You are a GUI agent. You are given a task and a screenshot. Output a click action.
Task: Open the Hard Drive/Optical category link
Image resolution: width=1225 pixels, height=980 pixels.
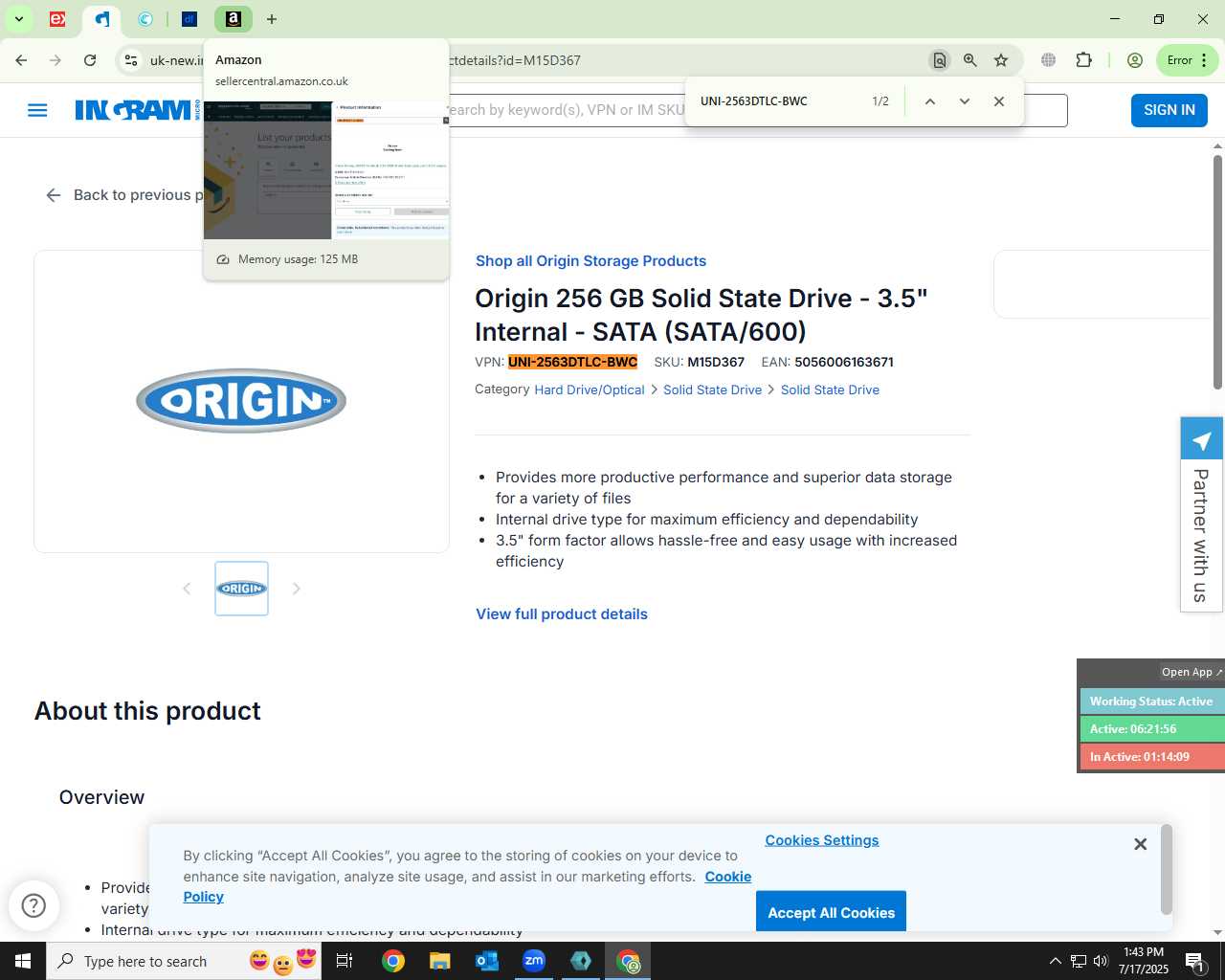[x=590, y=390]
